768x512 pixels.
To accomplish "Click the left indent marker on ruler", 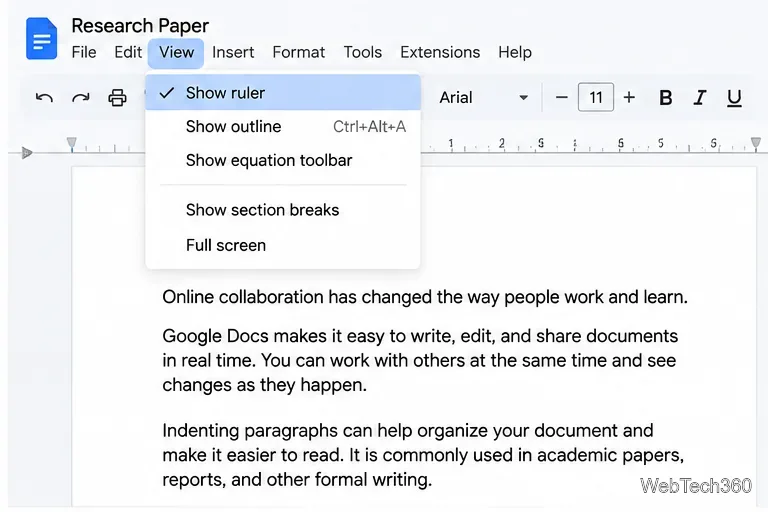I will click(72, 144).
